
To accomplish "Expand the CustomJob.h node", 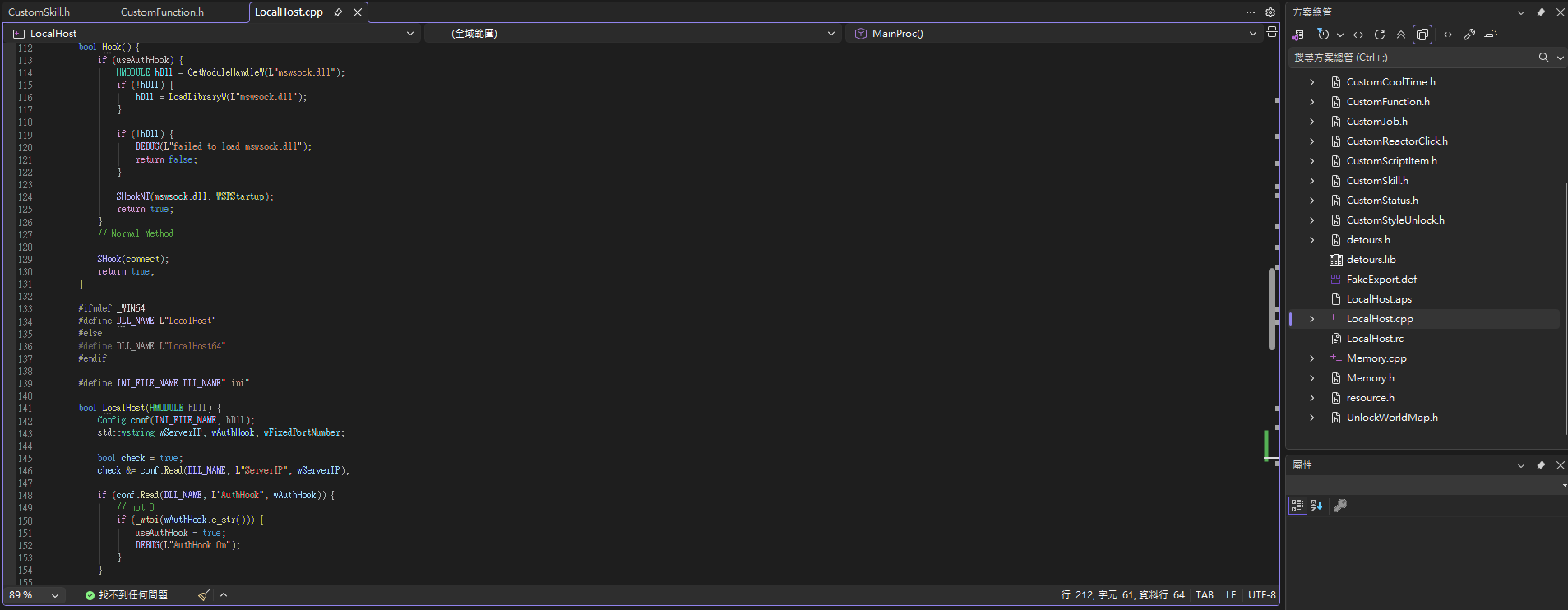I will pos(1312,122).
